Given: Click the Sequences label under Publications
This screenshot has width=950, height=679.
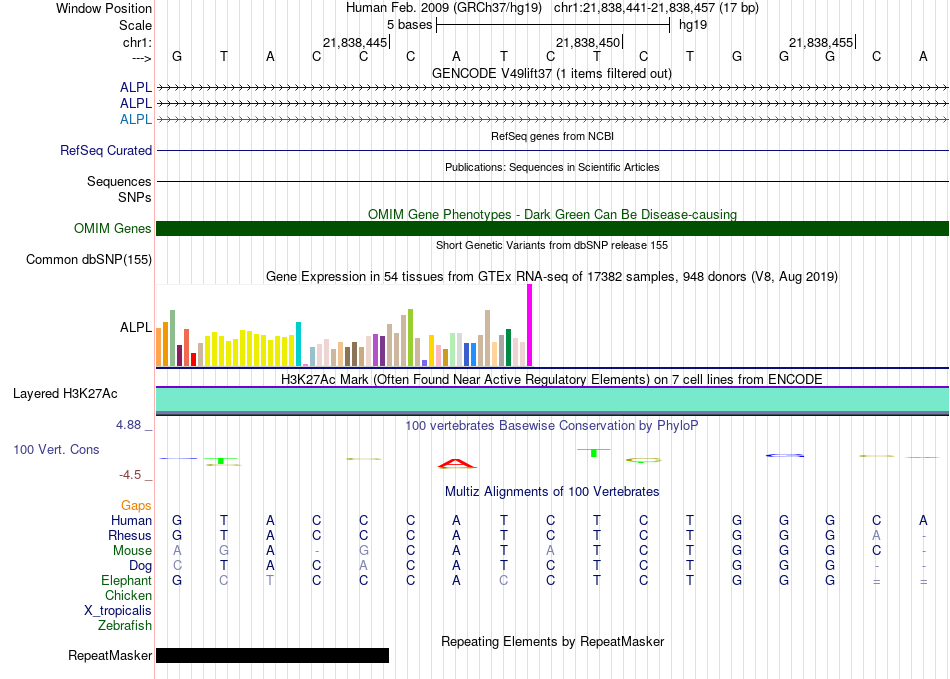Looking at the screenshot, I should 119,181.
